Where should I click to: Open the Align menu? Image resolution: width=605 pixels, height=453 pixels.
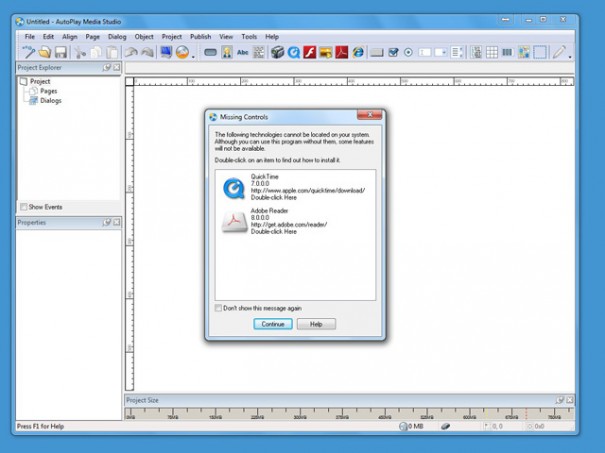click(69, 37)
